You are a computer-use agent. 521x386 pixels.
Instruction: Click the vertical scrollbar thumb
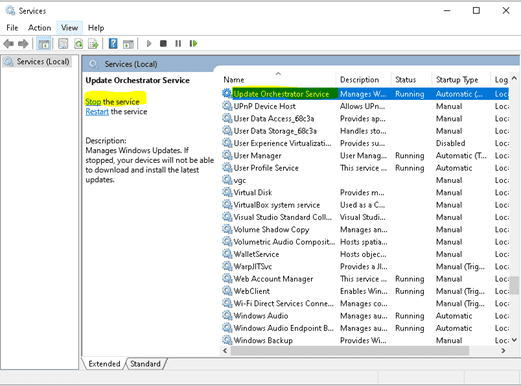click(x=515, y=285)
